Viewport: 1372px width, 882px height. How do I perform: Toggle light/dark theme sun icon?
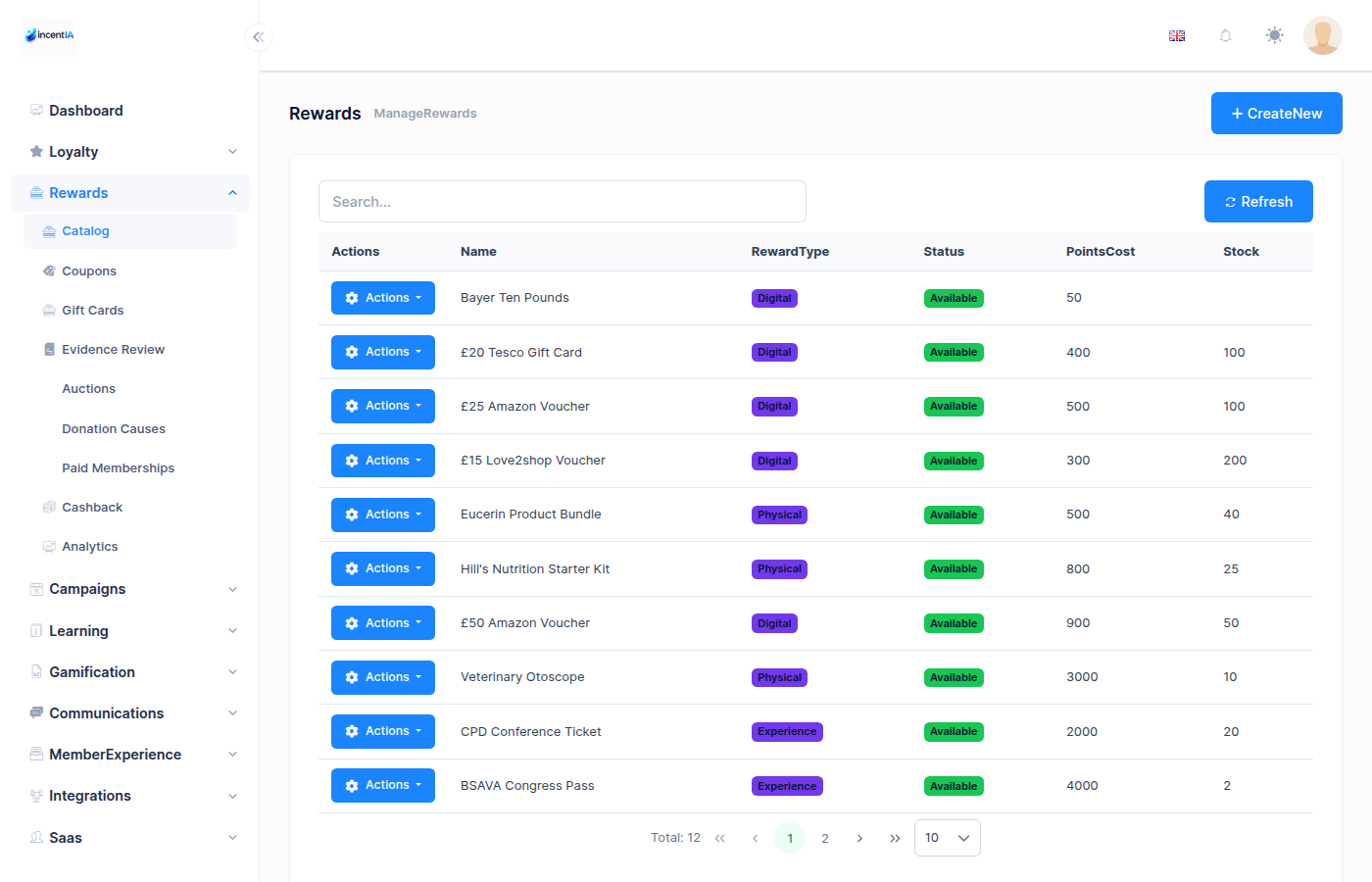(x=1274, y=36)
